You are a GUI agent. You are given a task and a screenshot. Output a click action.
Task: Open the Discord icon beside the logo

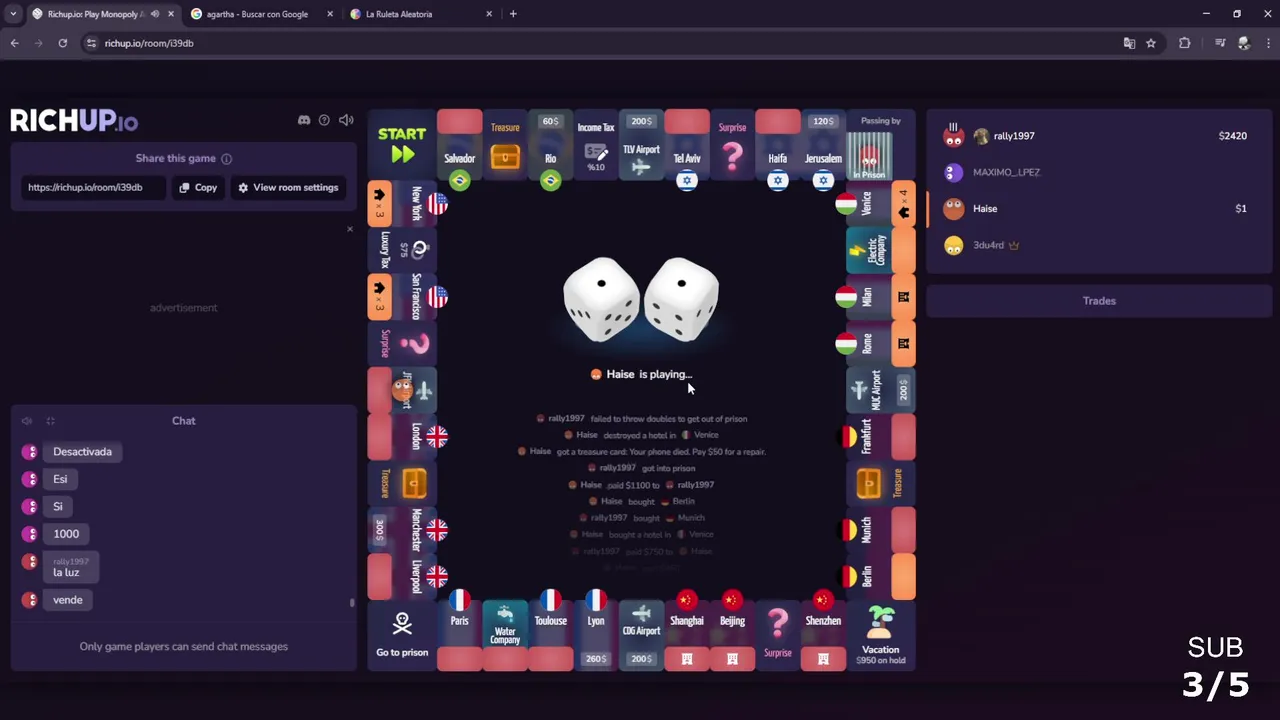304,120
